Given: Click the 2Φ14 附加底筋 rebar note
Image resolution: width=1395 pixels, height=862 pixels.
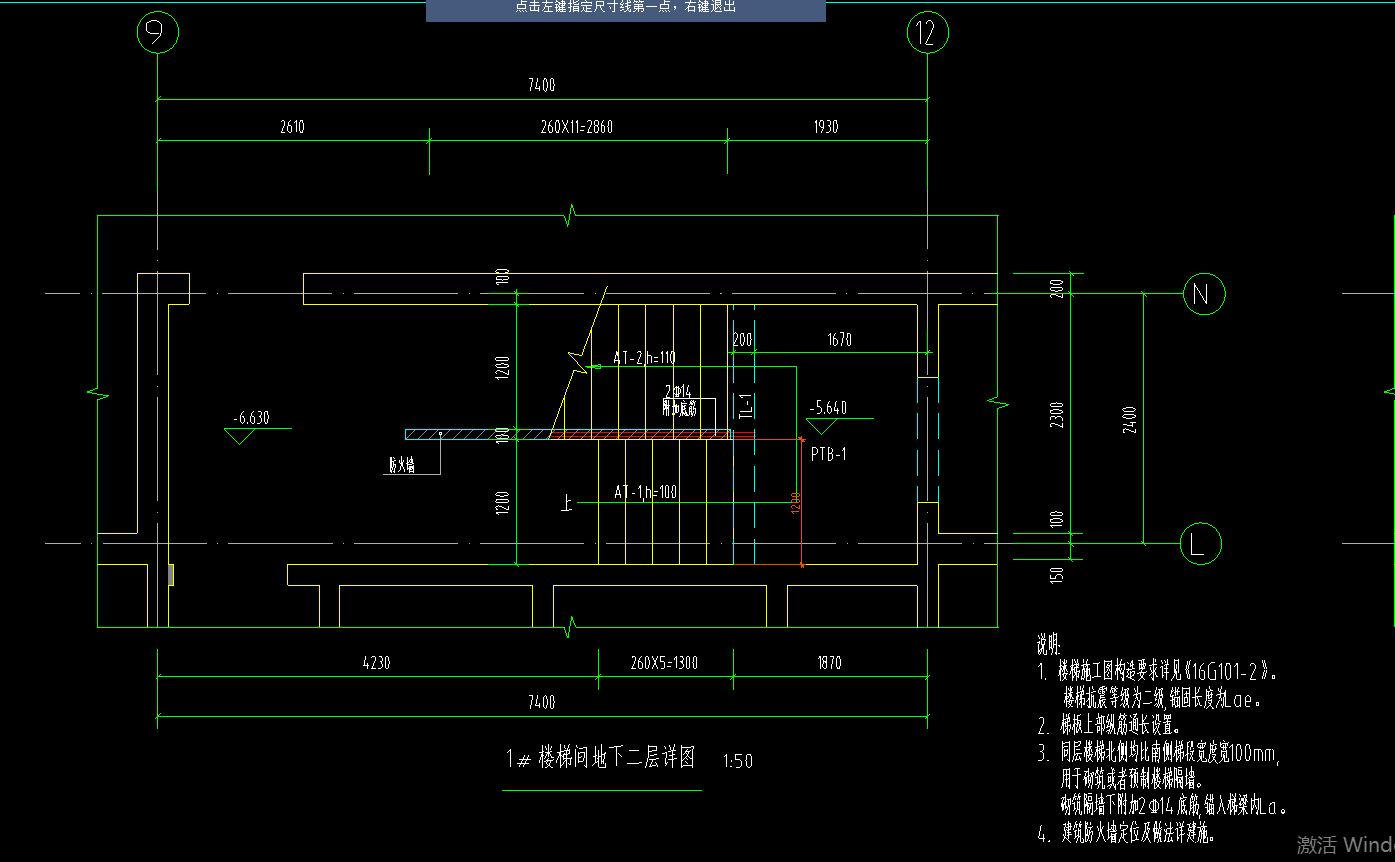Looking at the screenshot, I should point(680,399).
